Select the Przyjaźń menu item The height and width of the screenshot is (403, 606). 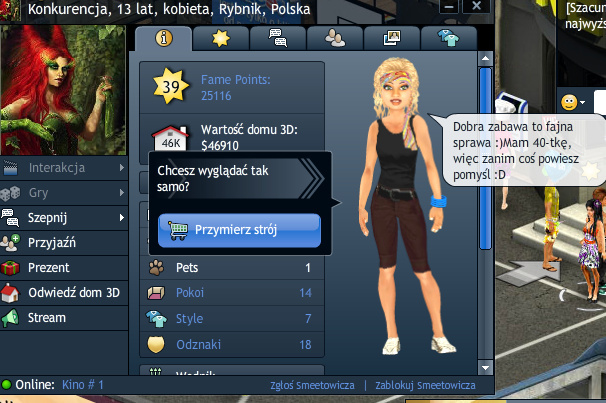64,243
